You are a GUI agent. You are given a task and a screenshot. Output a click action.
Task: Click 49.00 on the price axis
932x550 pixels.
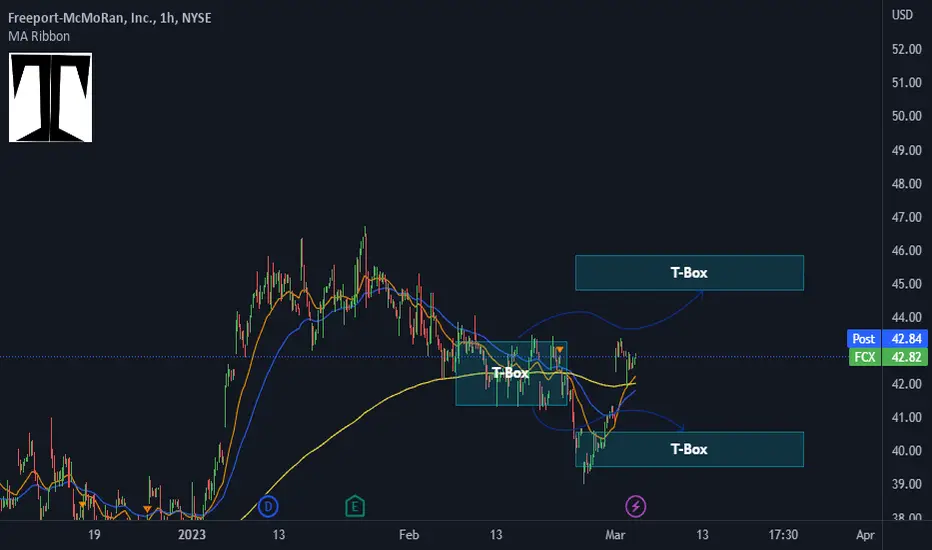tap(906, 150)
